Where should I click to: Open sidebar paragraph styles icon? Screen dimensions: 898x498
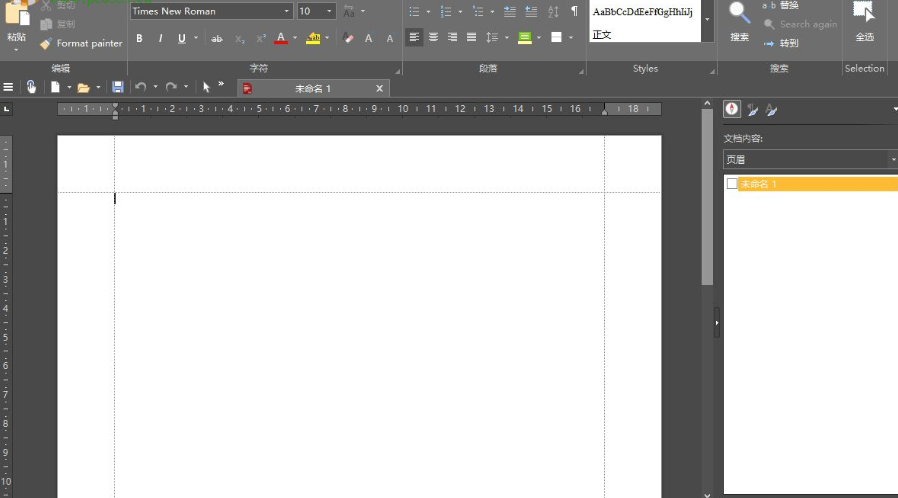click(x=752, y=109)
